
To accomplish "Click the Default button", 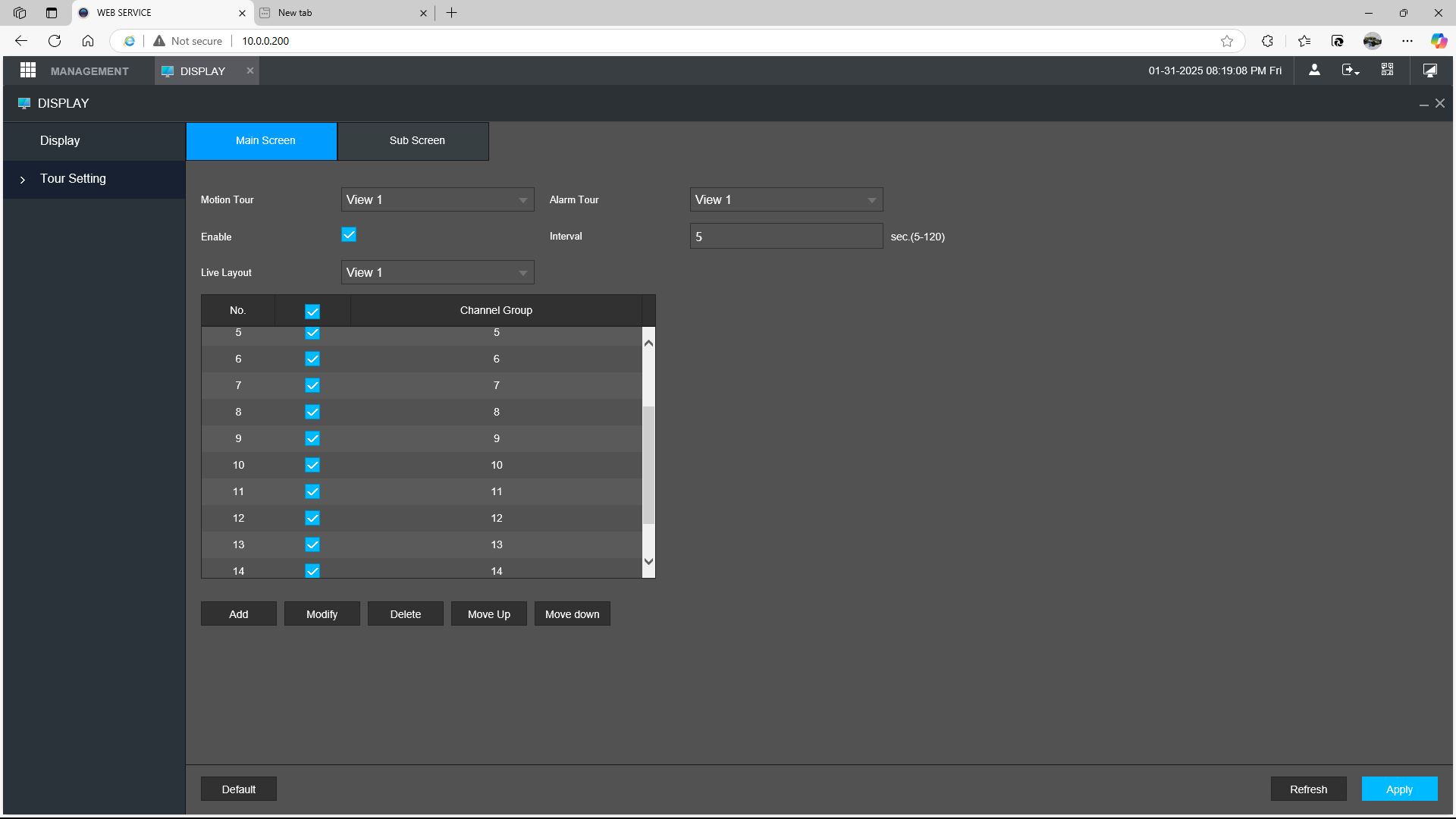I will point(239,789).
